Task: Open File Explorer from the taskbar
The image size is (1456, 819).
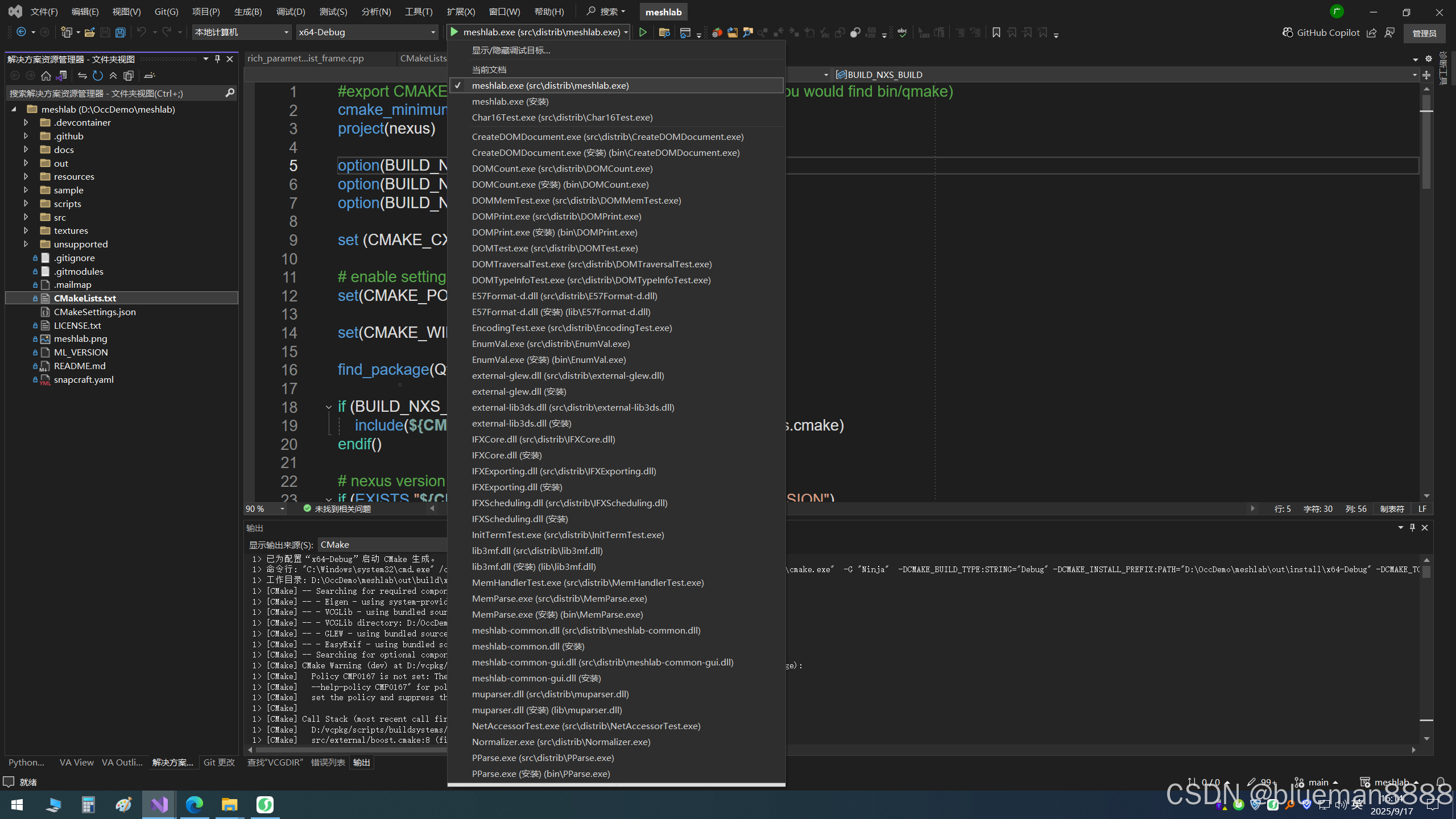Action: click(x=229, y=804)
